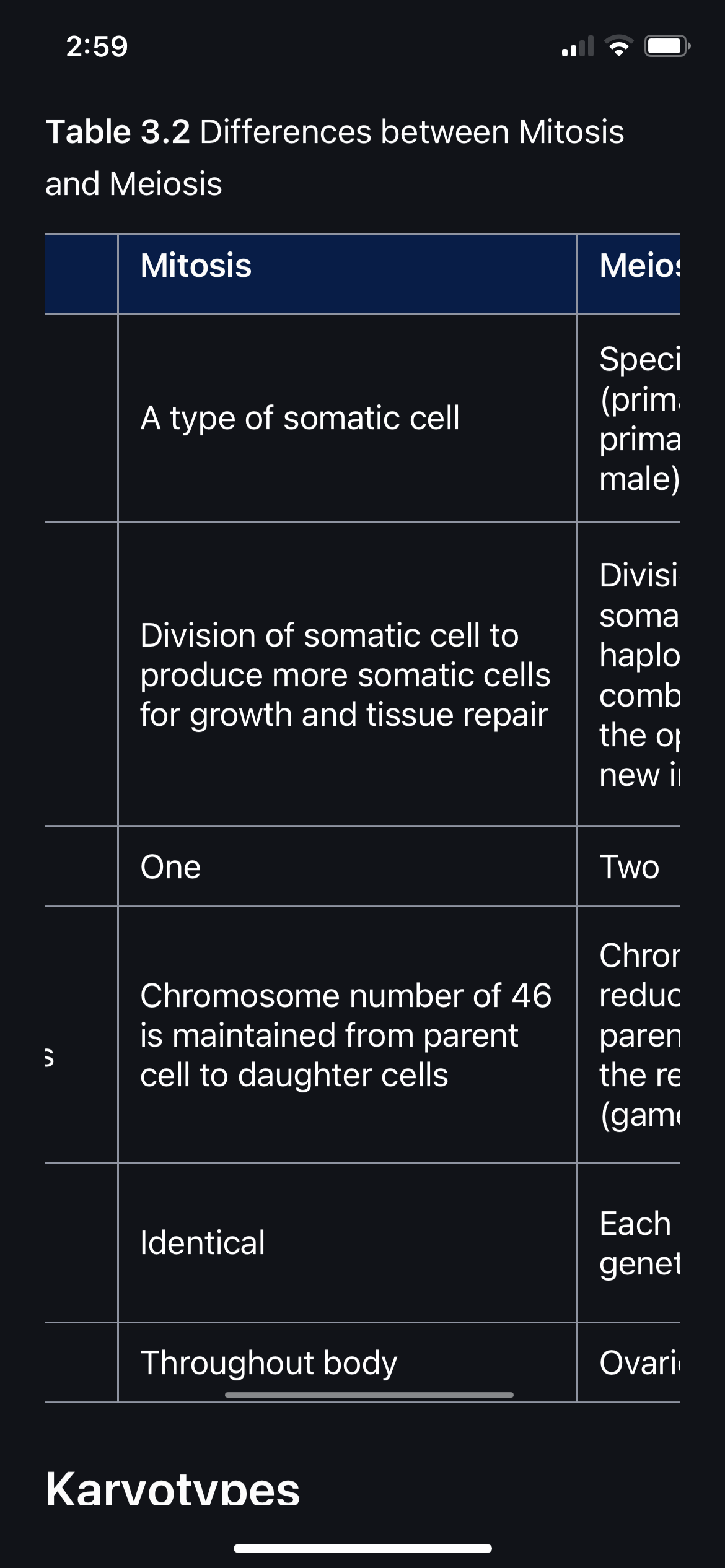
Task: Tap the 'Throughout body' table cell
Action: 348,1362
